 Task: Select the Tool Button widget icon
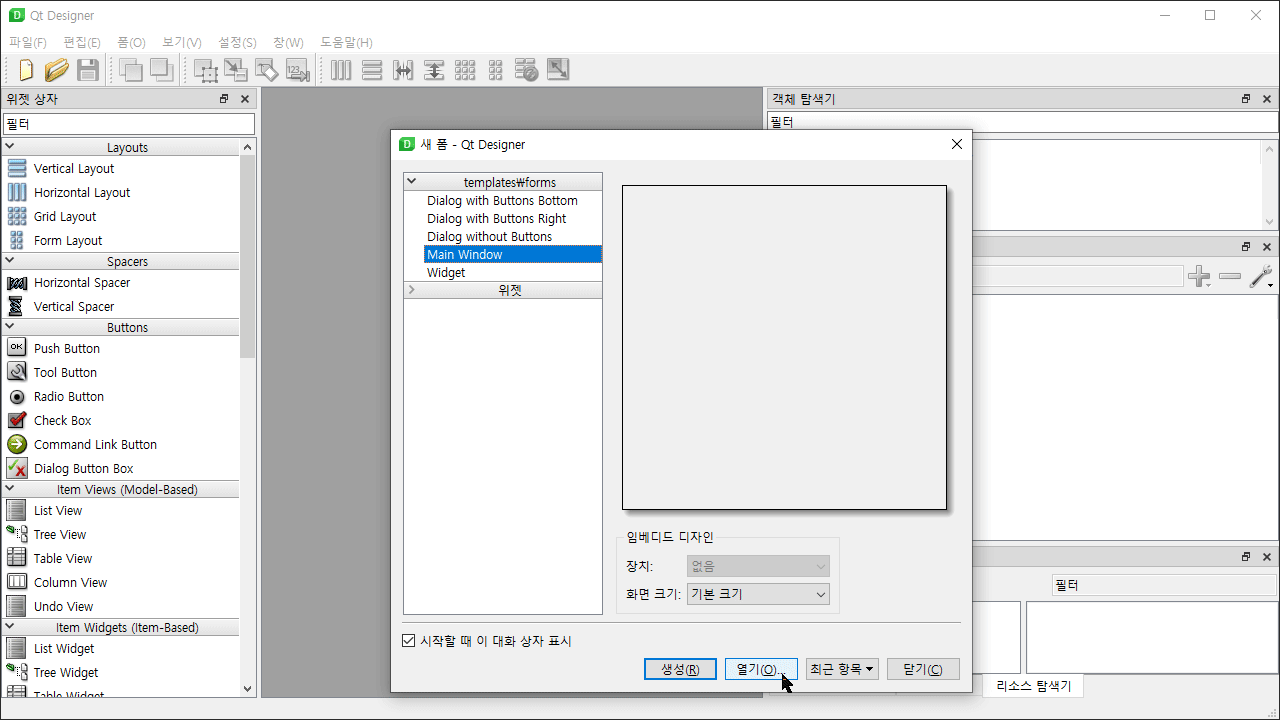coord(17,372)
